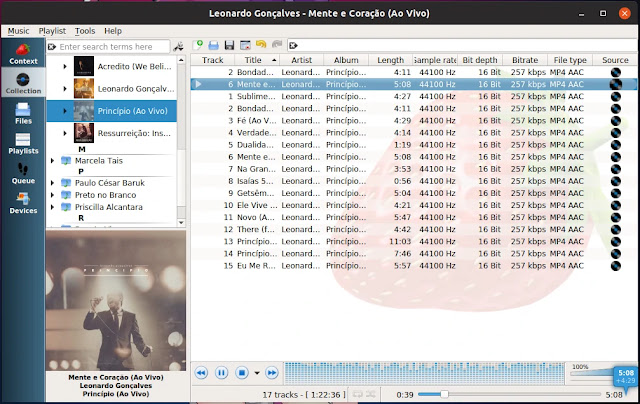640x404 pixels.
Task: Click source icon of 15 Eu Me R... row
Action: pos(616,266)
